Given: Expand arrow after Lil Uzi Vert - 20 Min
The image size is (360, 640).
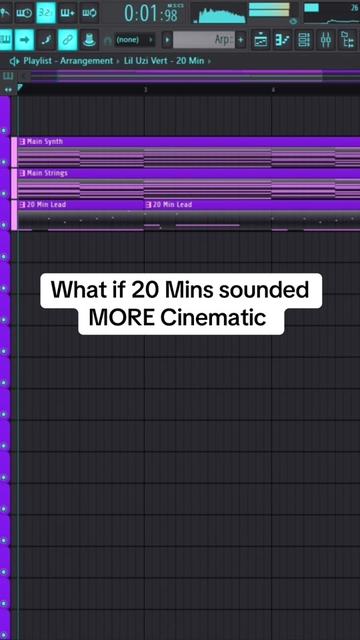Looking at the screenshot, I should [x=209, y=61].
